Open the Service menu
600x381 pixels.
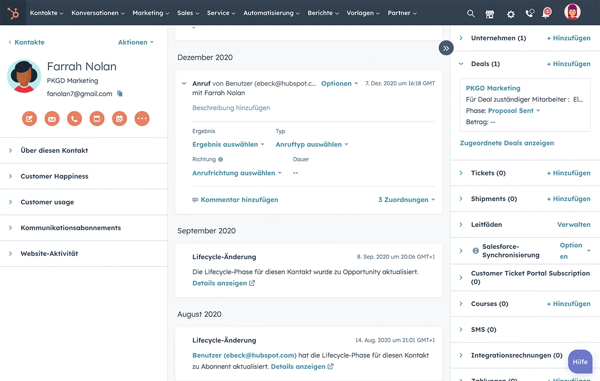pyautogui.click(x=221, y=13)
